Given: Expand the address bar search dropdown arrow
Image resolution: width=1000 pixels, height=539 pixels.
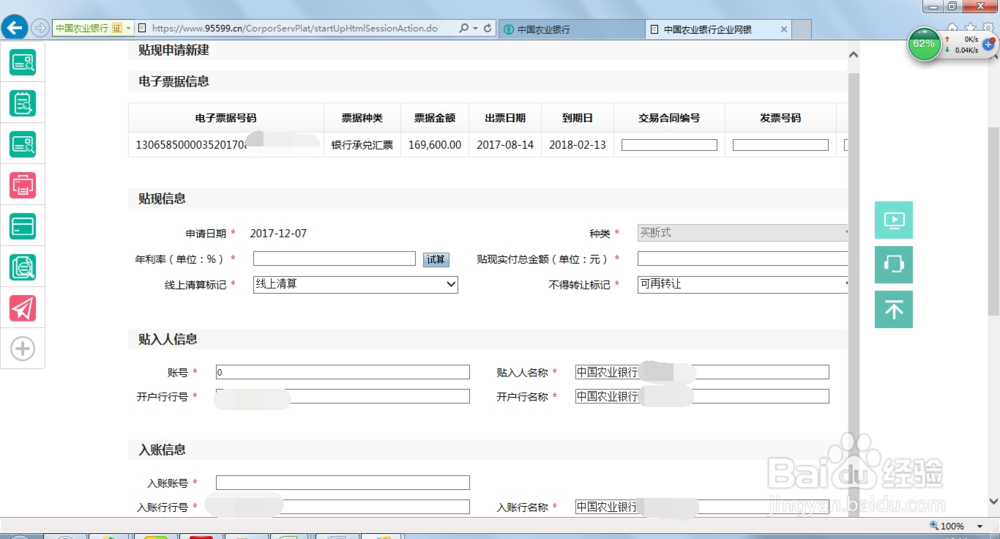Looking at the screenshot, I should tap(475, 28).
